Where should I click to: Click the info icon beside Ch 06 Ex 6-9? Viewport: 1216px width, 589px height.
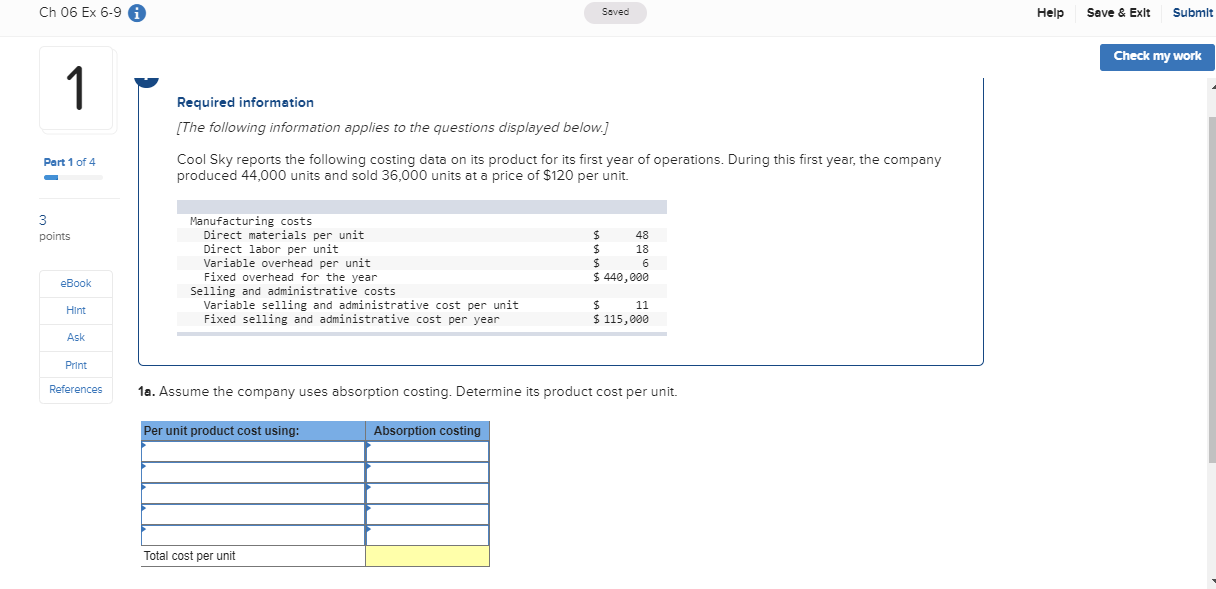135,13
